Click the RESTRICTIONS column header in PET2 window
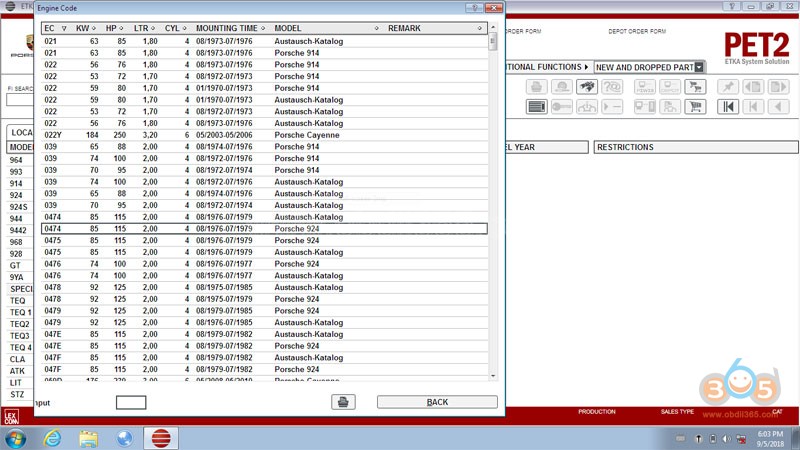Screen dimensions: 800x450 click(x=696, y=147)
